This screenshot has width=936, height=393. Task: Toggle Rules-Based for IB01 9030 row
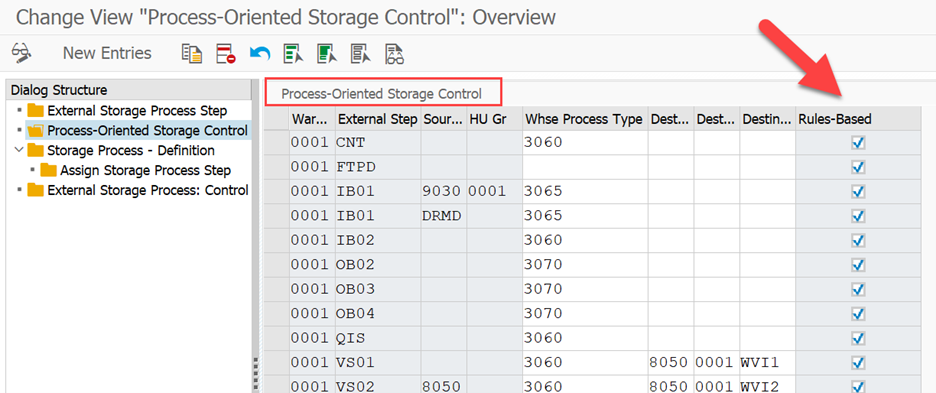[858, 192]
